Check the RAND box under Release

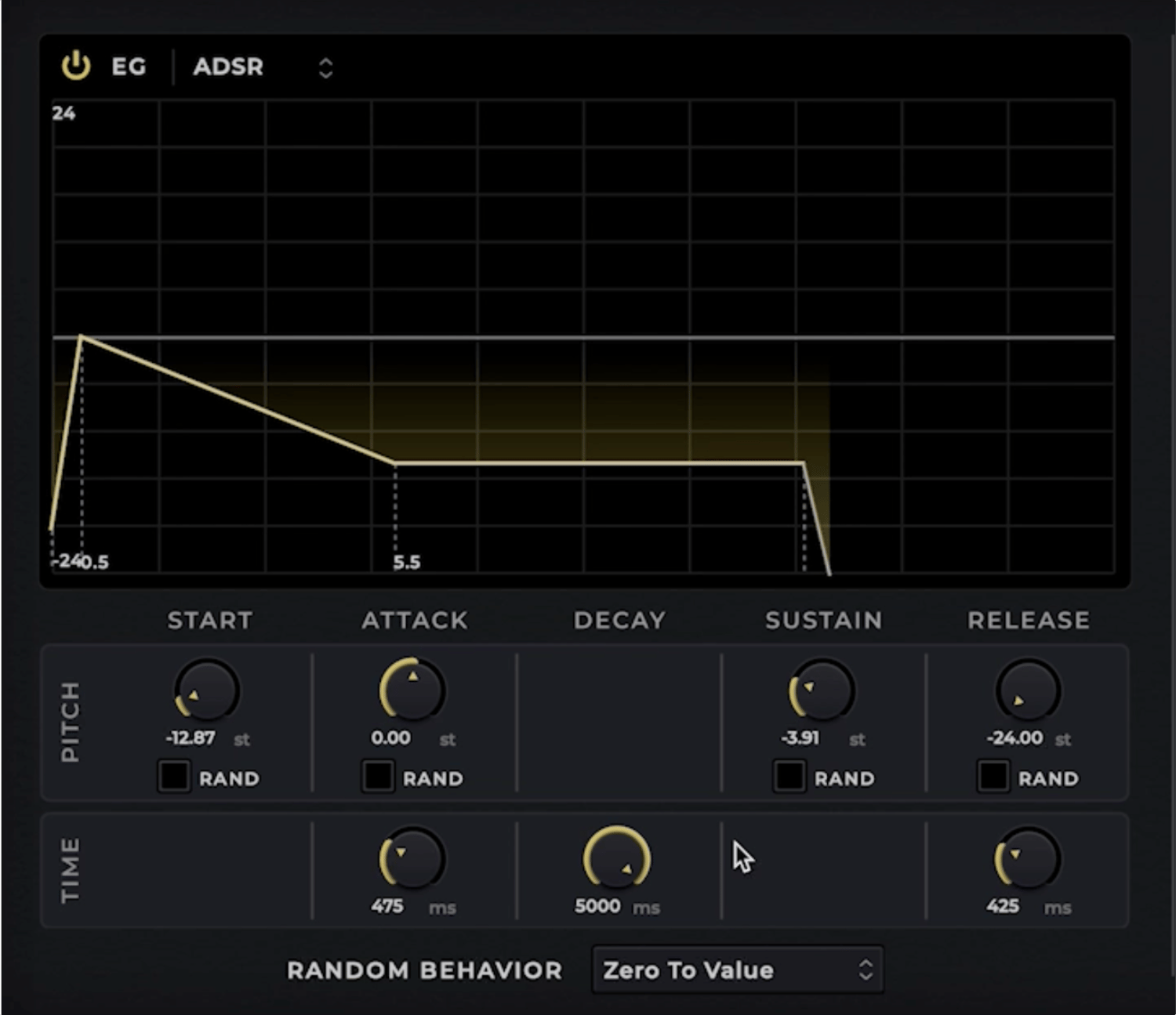[993, 778]
